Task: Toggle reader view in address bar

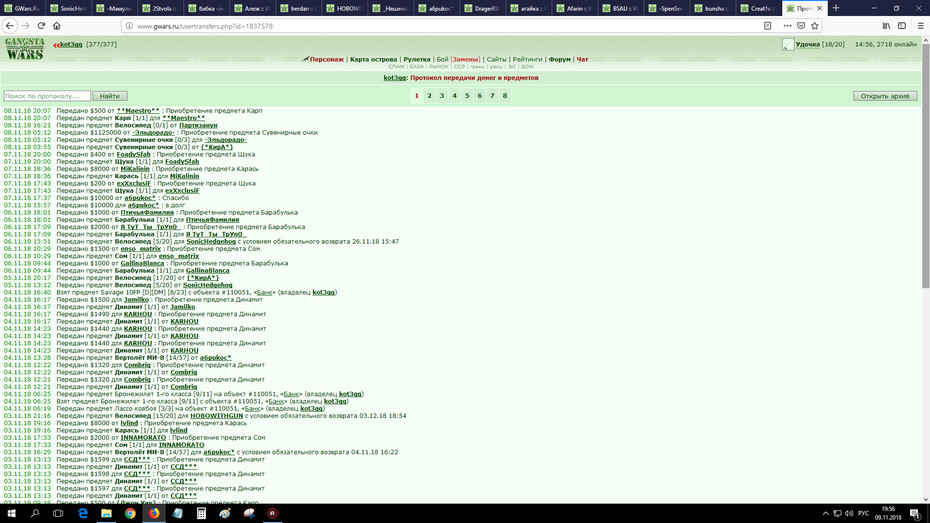Action: click(767, 26)
